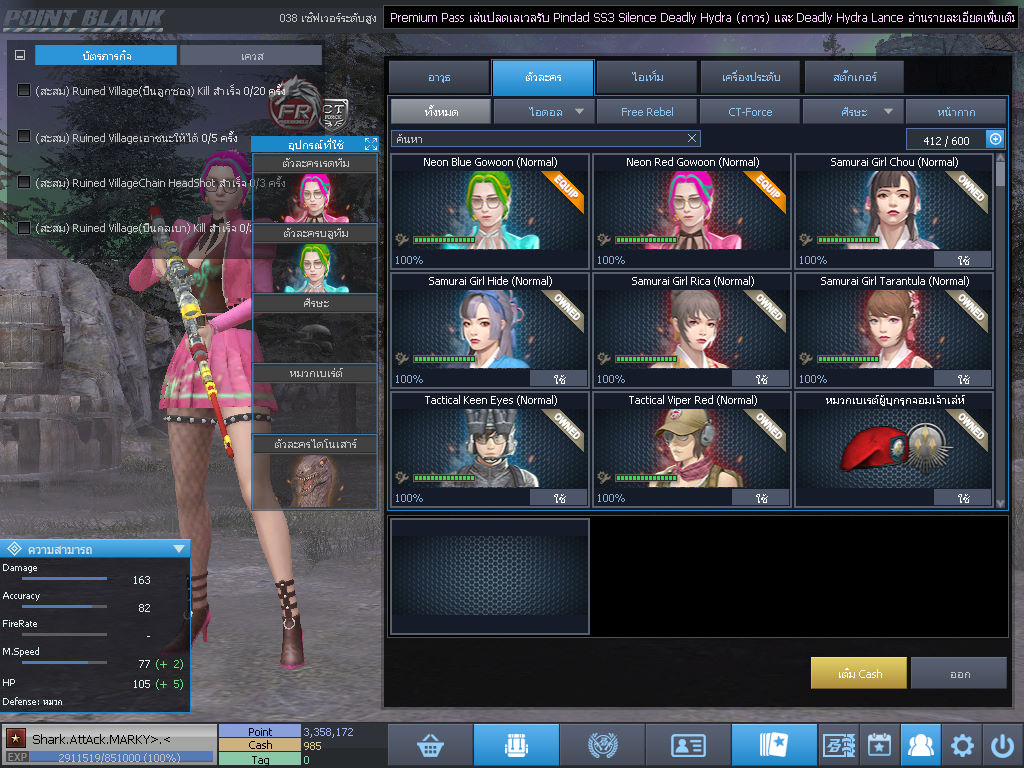Switch to the อาวุธ tab

coord(439,77)
